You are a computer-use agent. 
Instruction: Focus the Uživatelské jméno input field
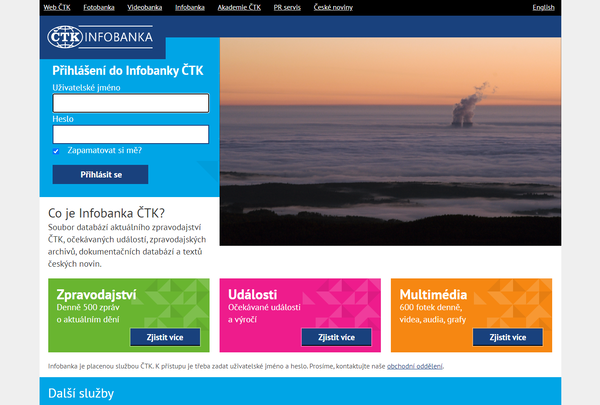point(131,103)
